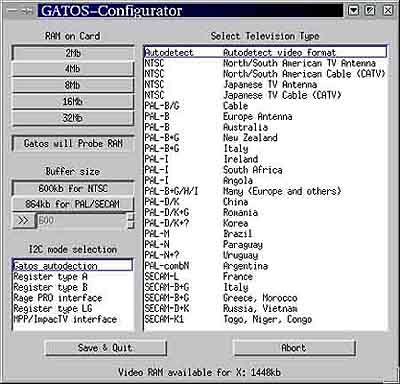Toggle Gatos will Probe RAM
Screen dimensions: 400x384
73,144
